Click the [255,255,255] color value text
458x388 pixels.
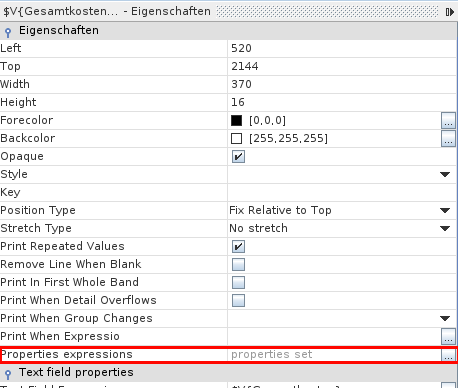click(x=288, y=138)
